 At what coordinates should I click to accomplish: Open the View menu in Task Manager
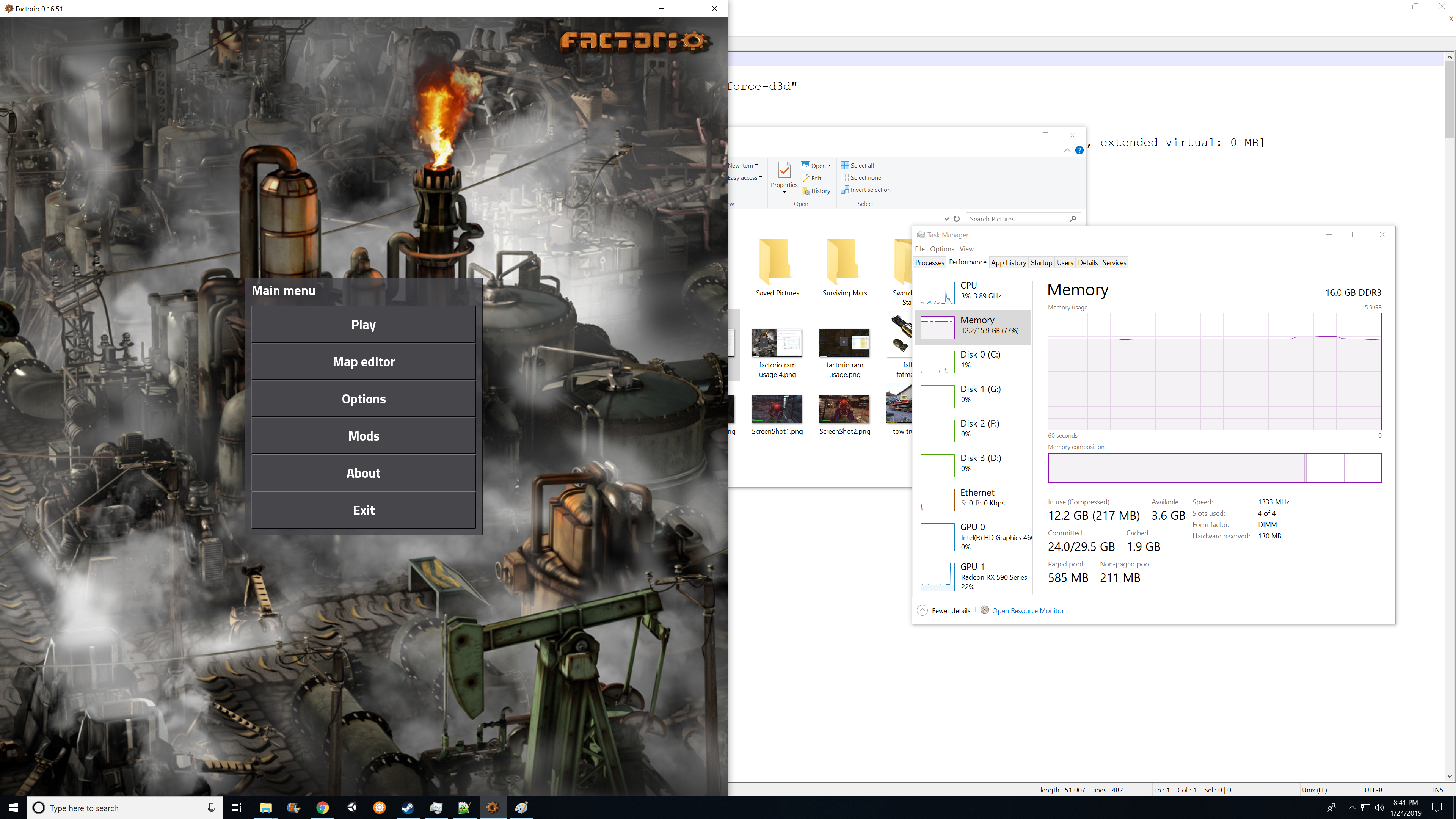pos(966,249)
